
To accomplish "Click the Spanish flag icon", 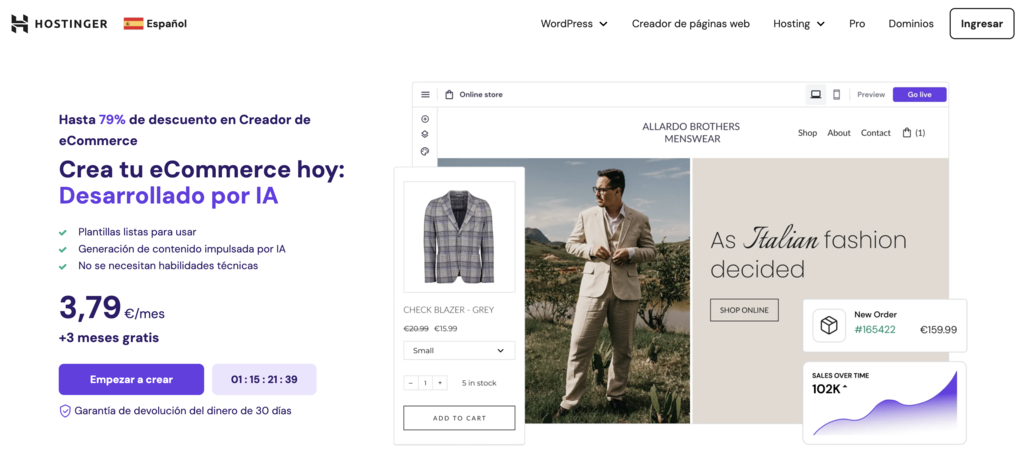I will 133,24.
